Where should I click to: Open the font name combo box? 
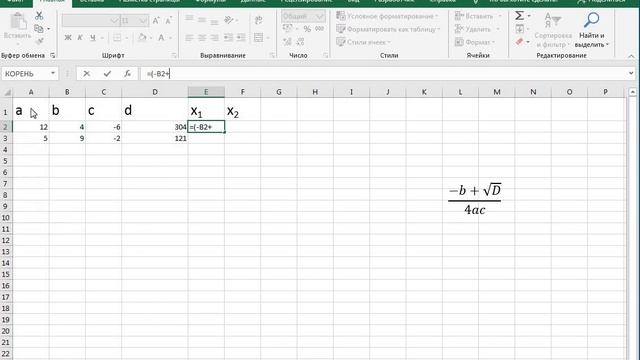click(x=90, y=20)
